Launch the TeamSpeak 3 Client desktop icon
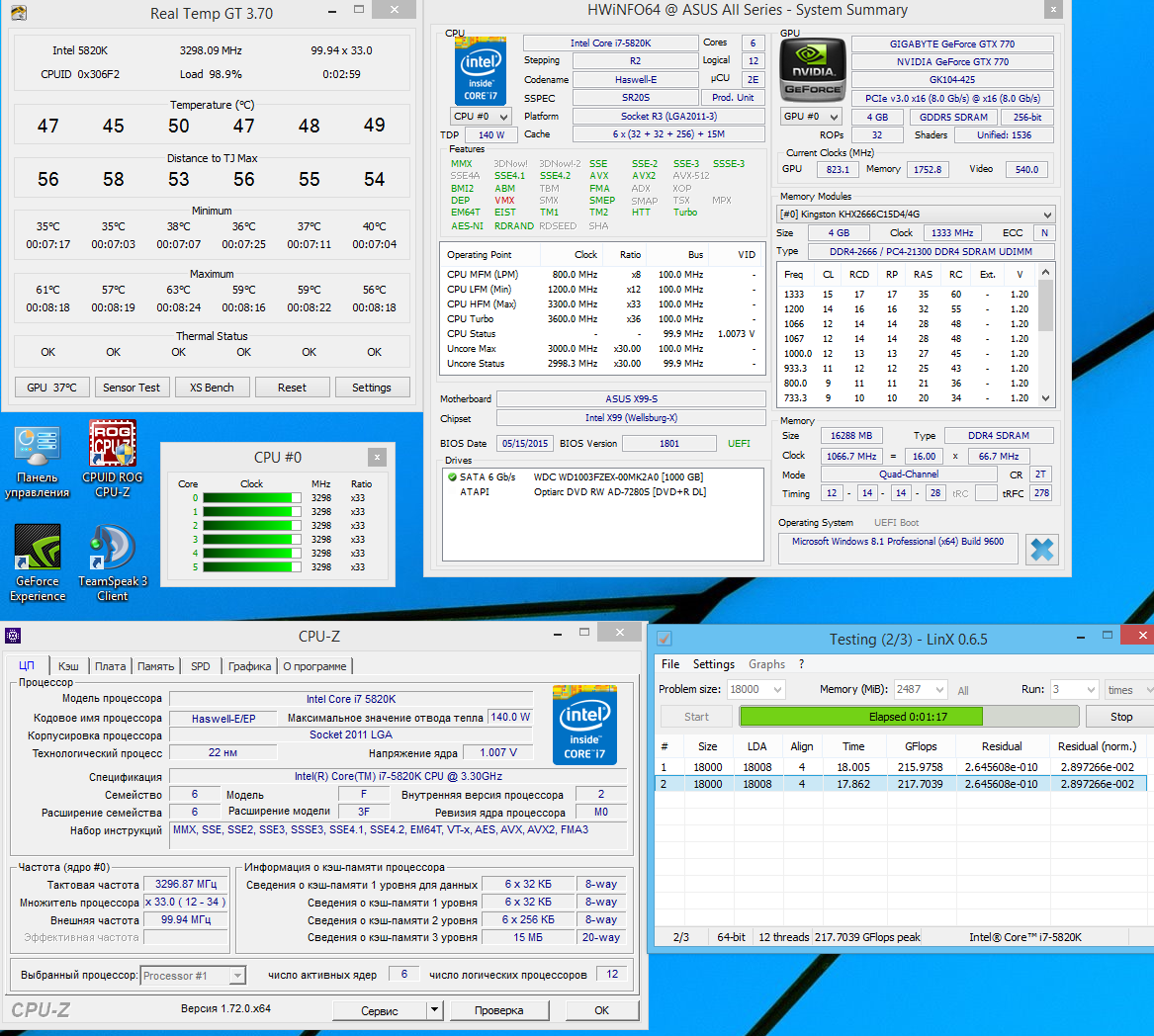 click(x=113, y=563)
